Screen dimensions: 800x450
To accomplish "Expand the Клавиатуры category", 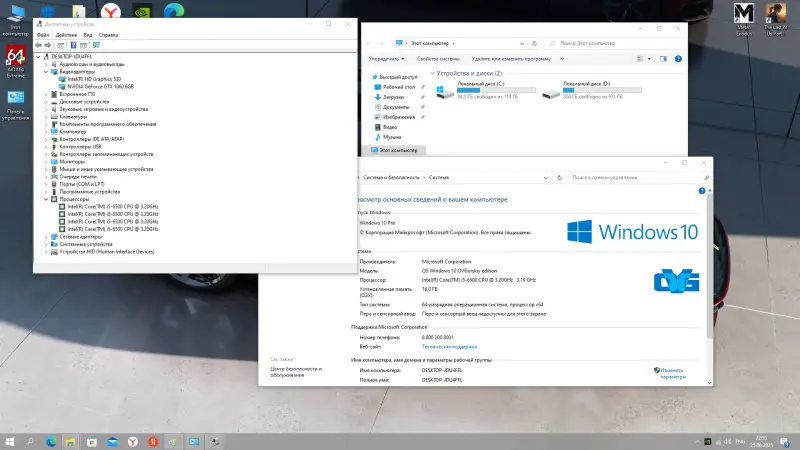I will [x=46, y=117].
